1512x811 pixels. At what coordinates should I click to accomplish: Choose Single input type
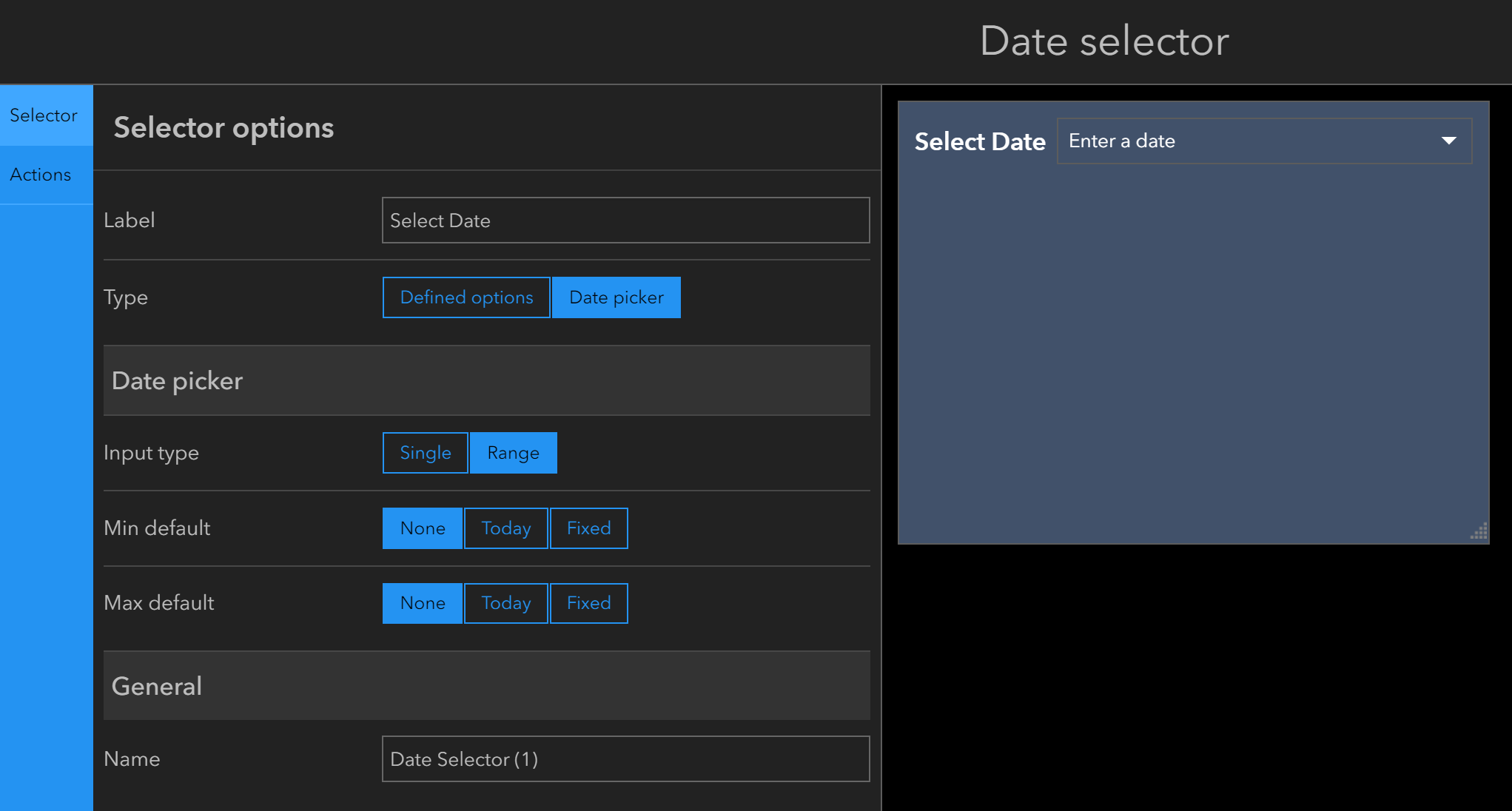(425, 453)
